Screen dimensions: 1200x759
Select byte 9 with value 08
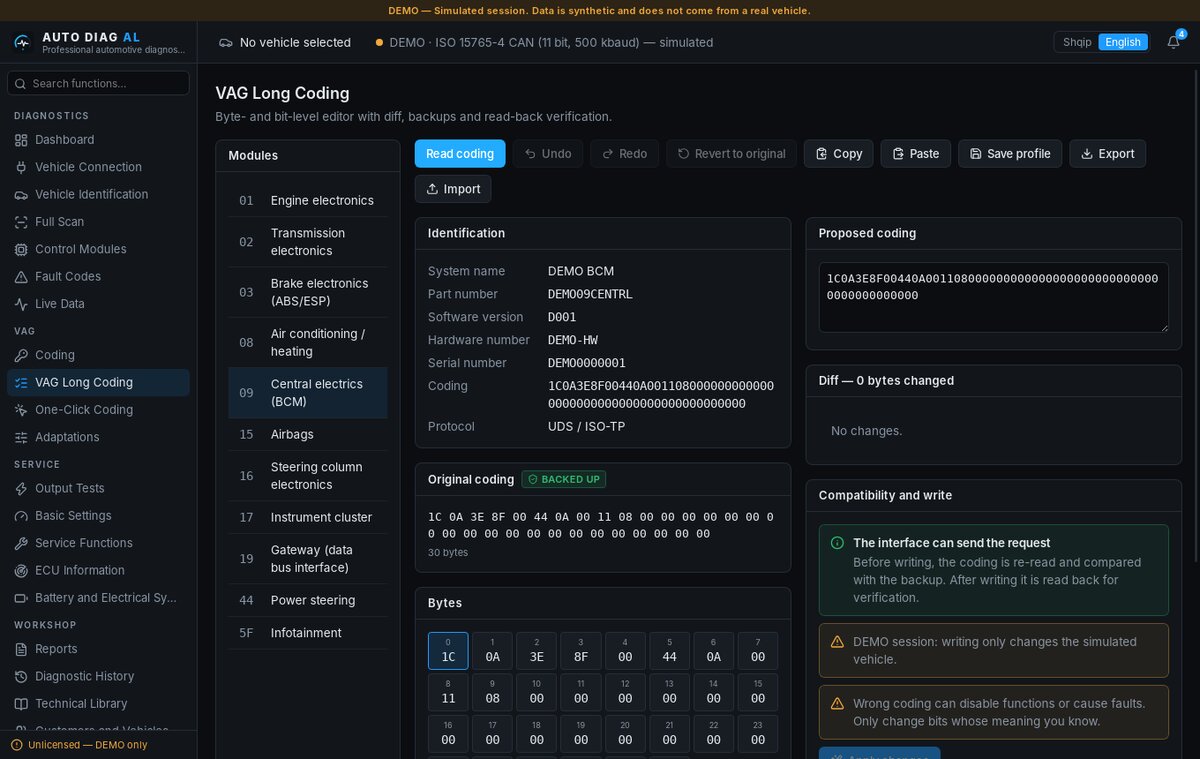coord(493,692)
